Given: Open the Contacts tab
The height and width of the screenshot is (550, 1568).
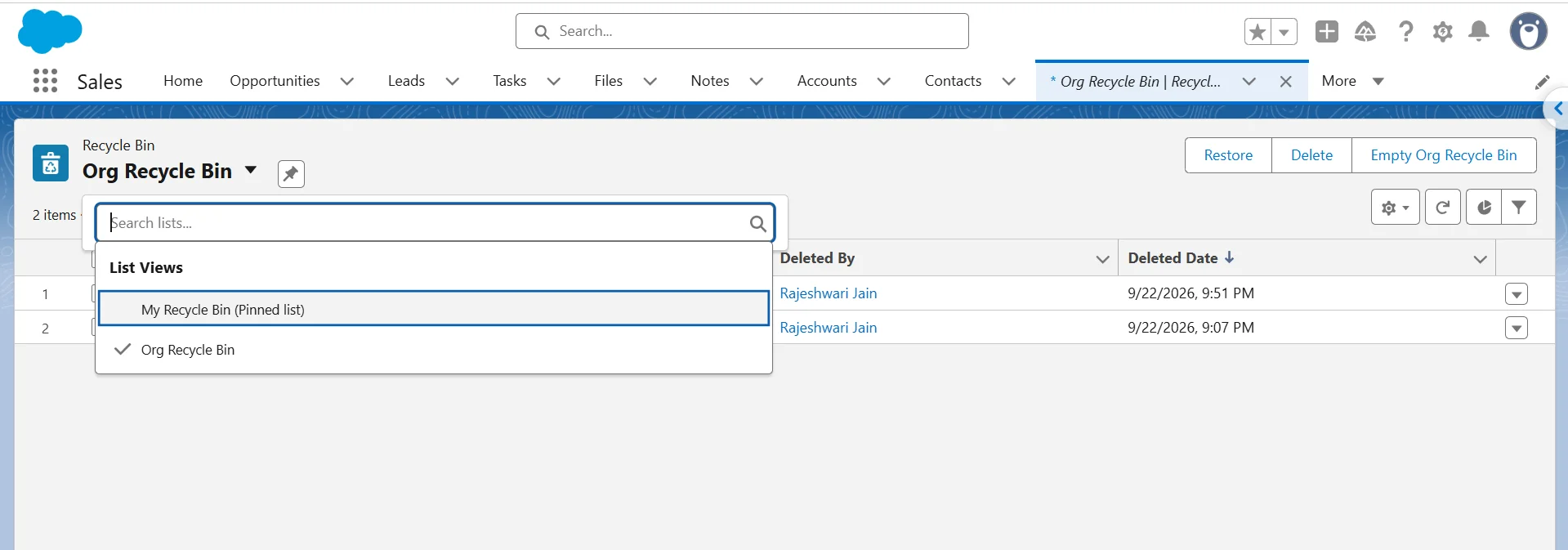Looking at the screenshot, I should [953, 81].
